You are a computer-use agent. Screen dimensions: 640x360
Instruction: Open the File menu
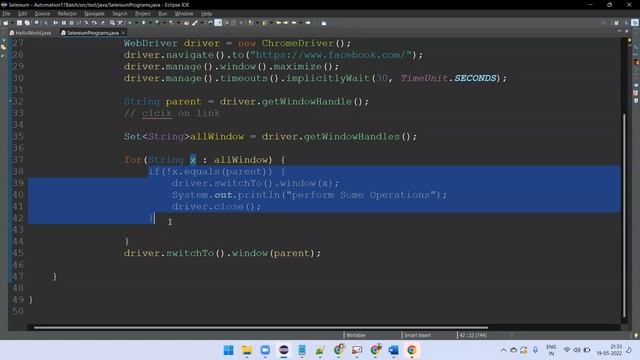pos(6,13)
